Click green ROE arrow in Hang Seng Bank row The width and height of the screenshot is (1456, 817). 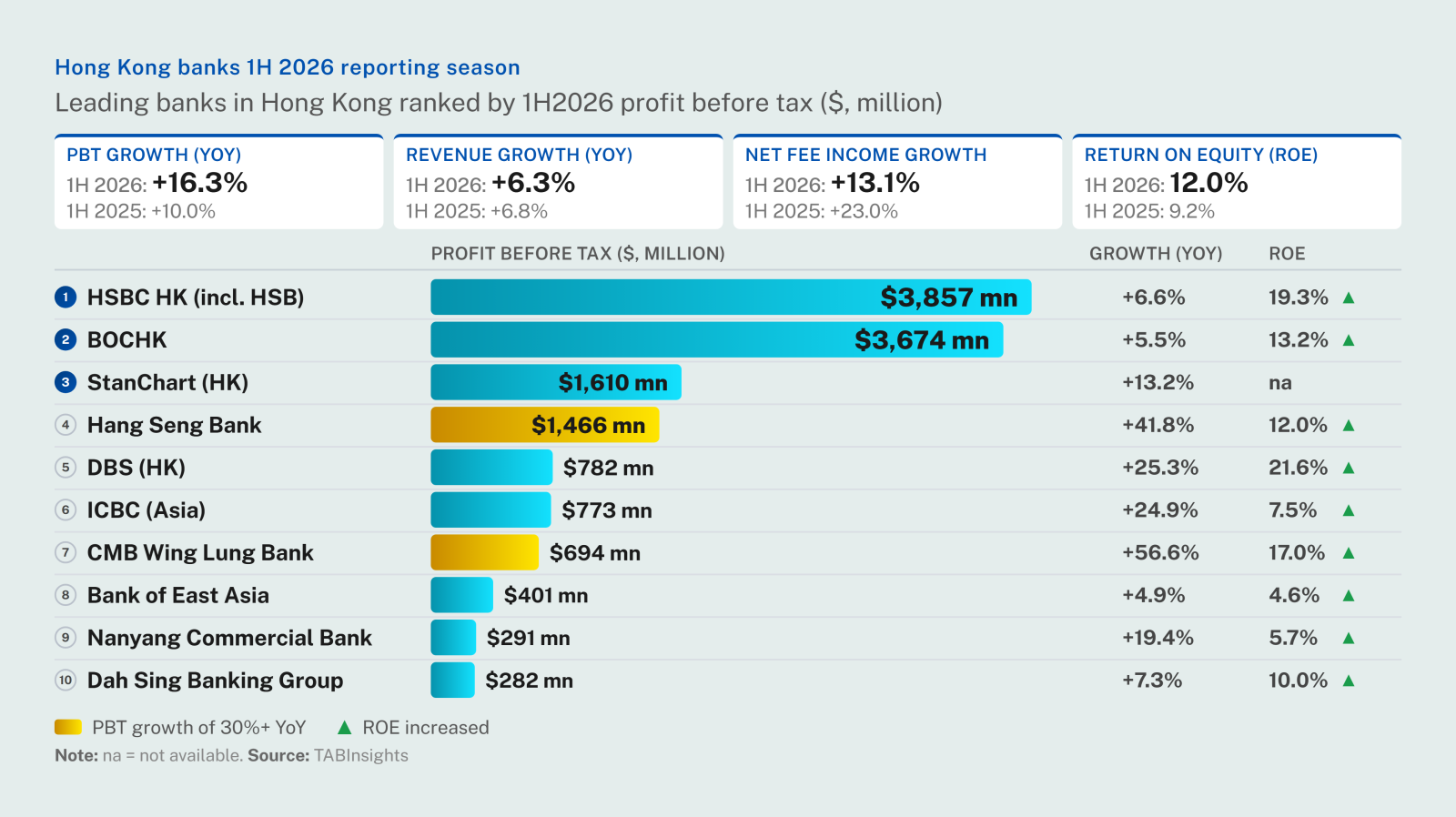click(1349, 425)
